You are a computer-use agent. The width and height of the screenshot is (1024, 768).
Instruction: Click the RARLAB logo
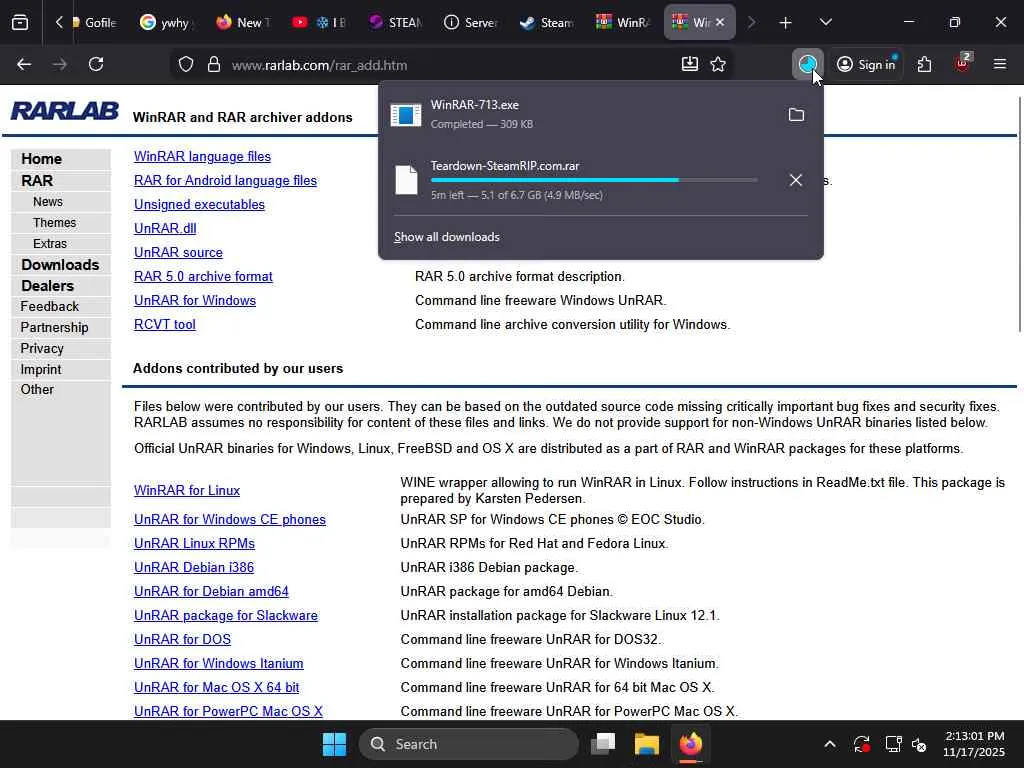tap(65, 111)
